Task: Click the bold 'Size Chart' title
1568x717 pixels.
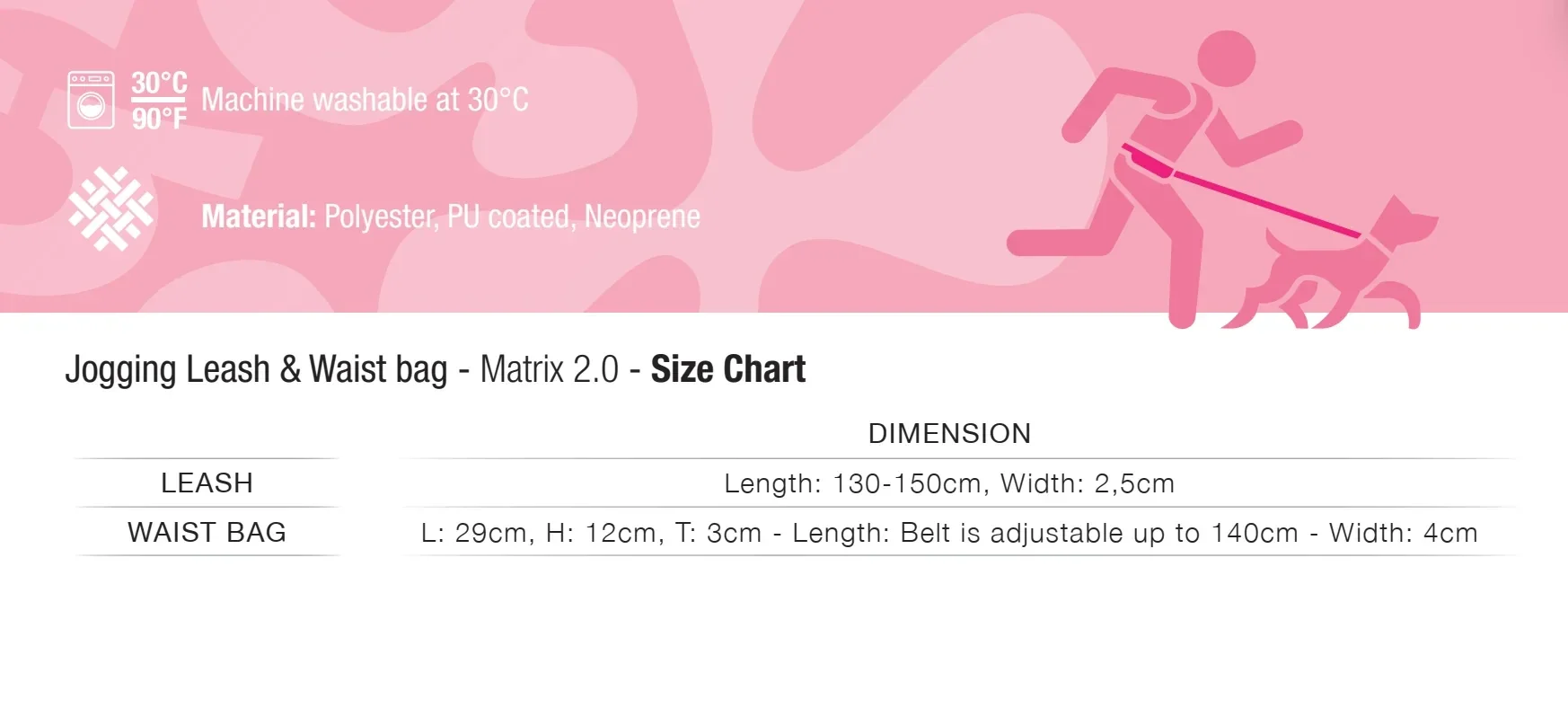Action: (728, 369)
